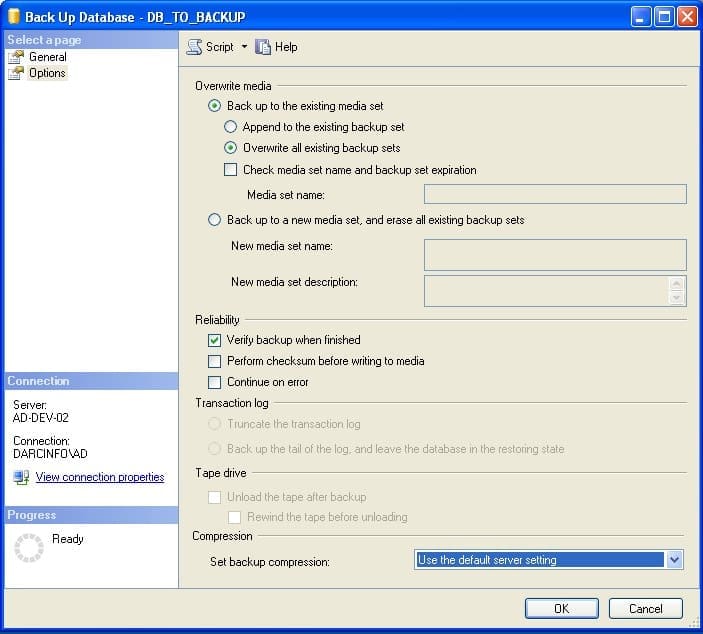703x634 pixels.
Task: Click the AD-DEV-02 server name
Action: click(x=41, y=418)
